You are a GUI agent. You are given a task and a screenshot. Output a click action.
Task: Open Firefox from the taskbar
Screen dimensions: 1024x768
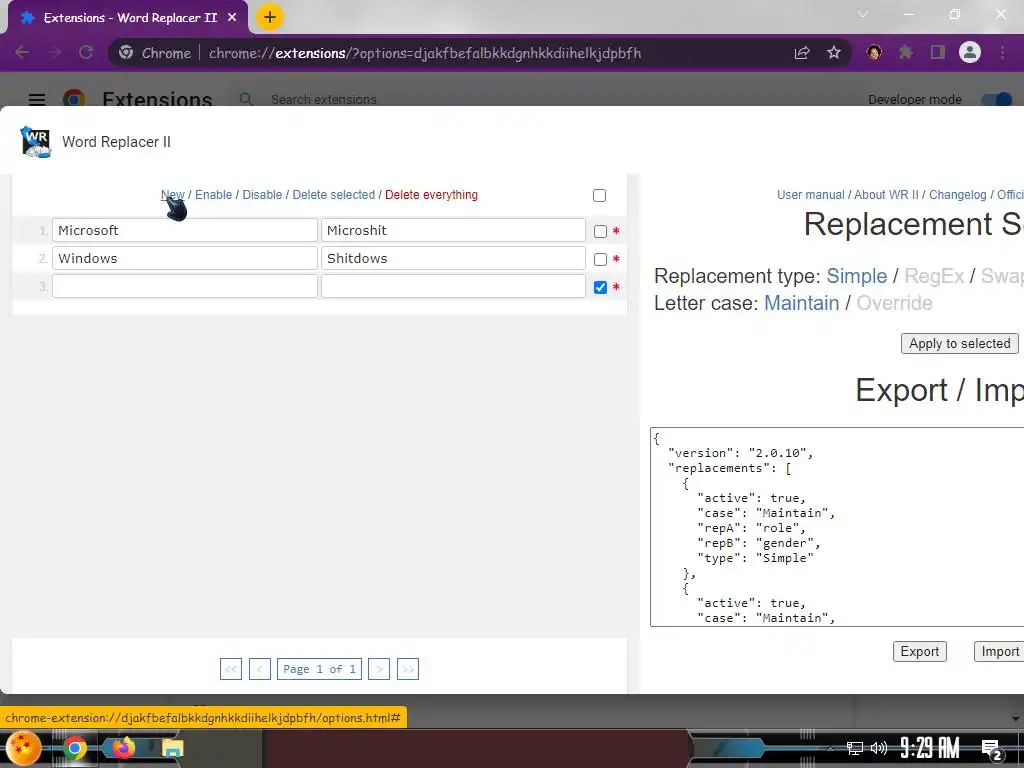coord(123,748)
